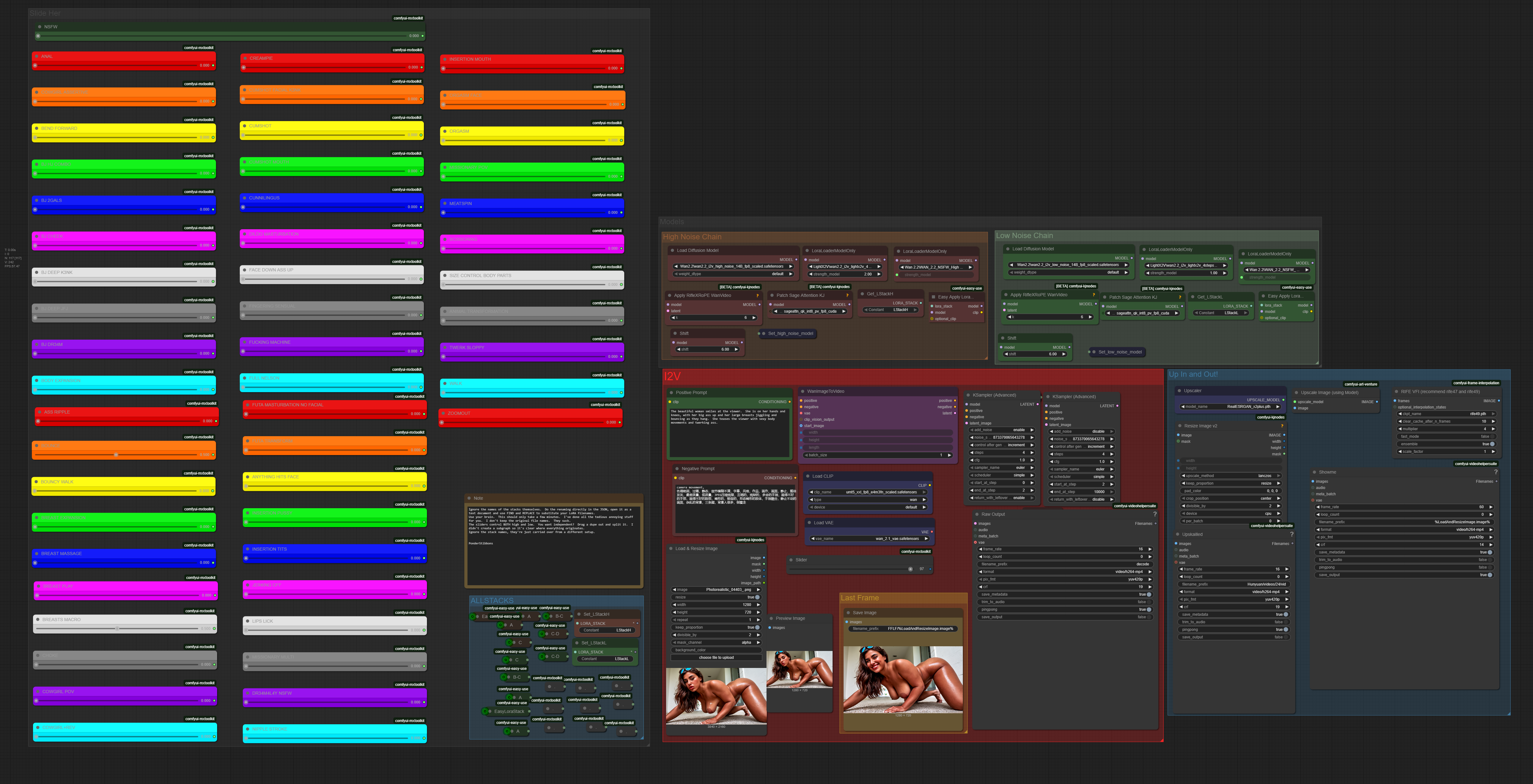Click help icon on Showme node
Image resolution: width=1533 pixels, height=784 pixels.
1496,472
